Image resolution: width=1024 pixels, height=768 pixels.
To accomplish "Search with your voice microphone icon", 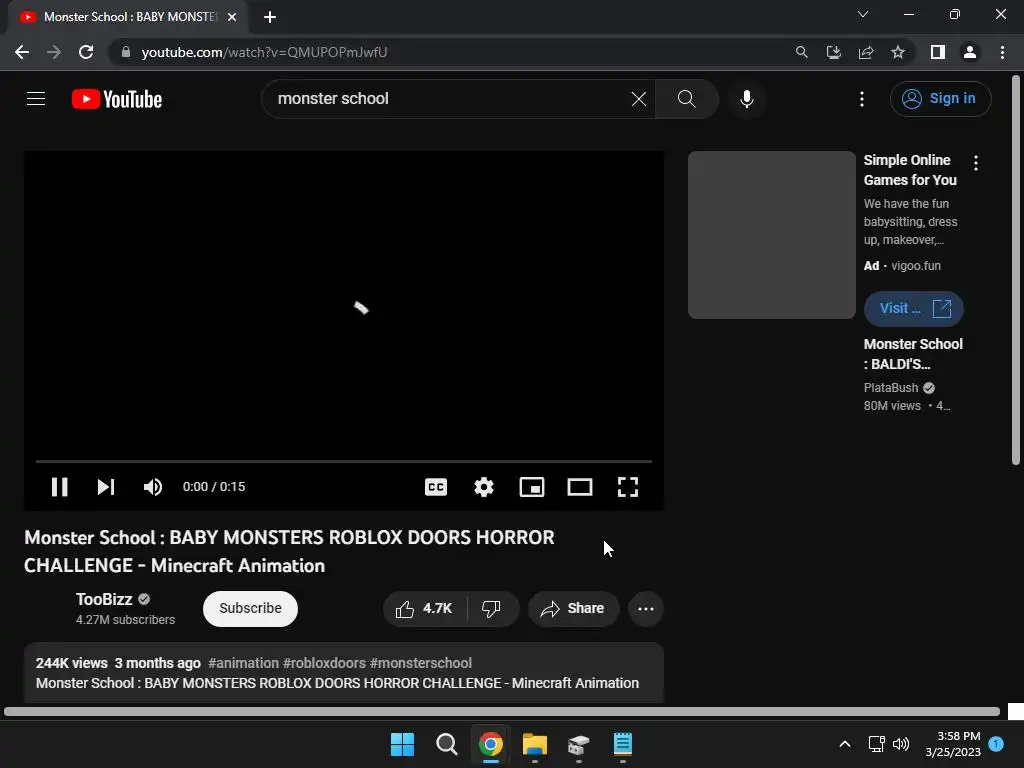I will click(x=746, y=99).
